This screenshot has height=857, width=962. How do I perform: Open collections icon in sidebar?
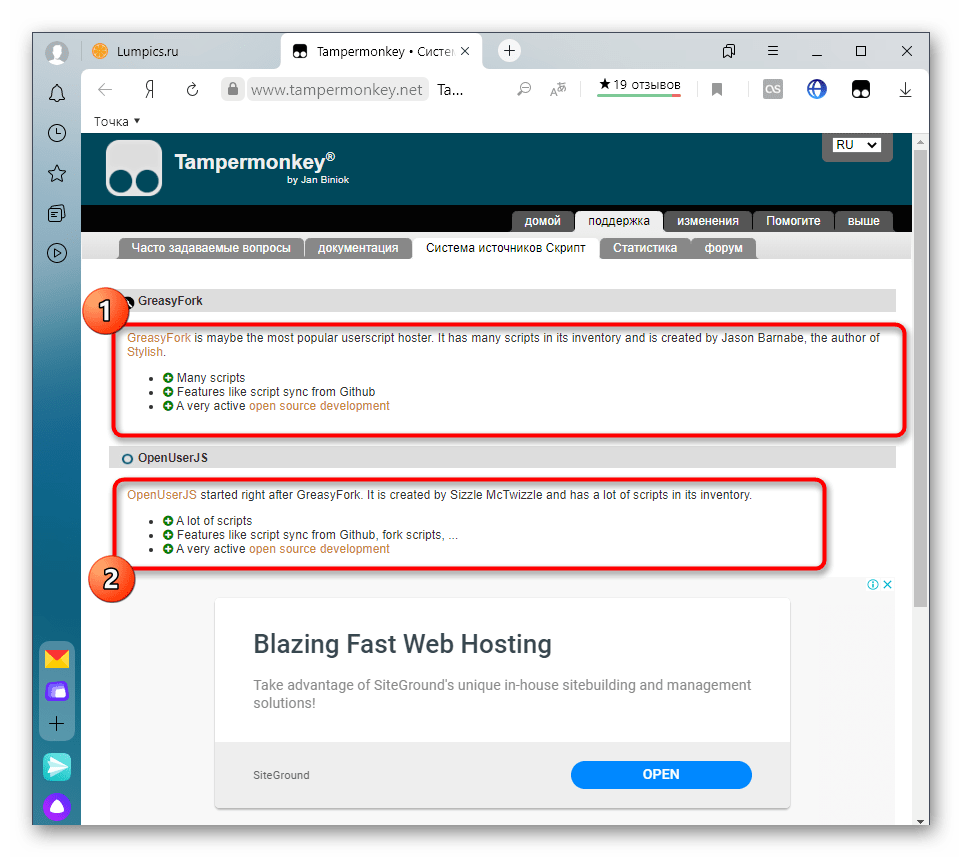(57, 213)
